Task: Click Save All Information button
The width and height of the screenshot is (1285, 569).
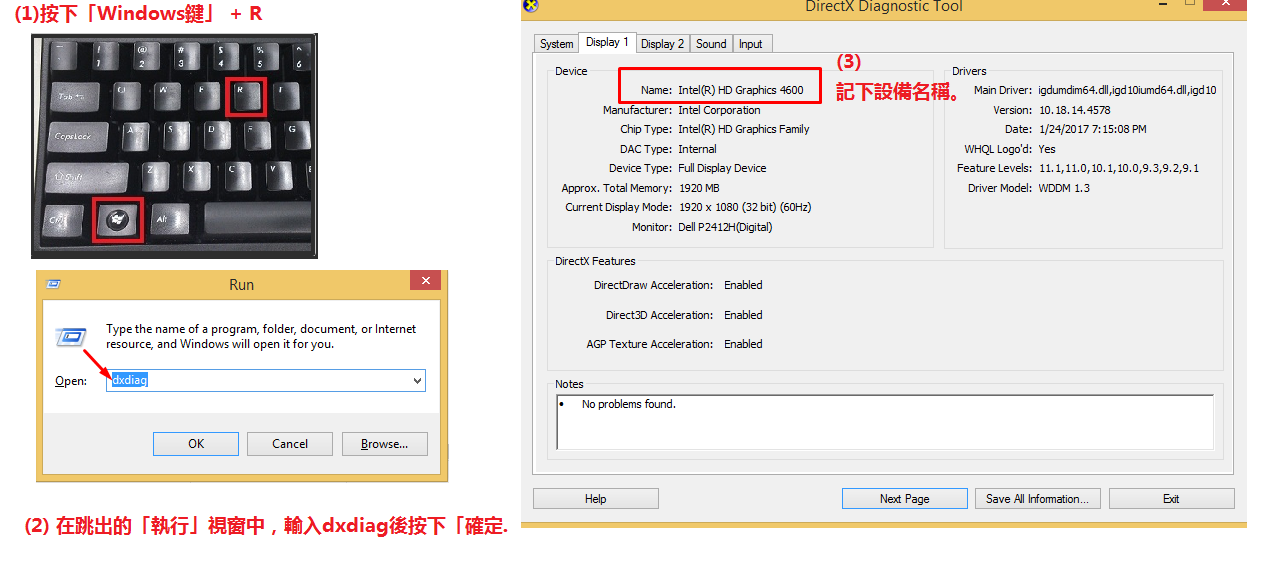Action: 1038,499
